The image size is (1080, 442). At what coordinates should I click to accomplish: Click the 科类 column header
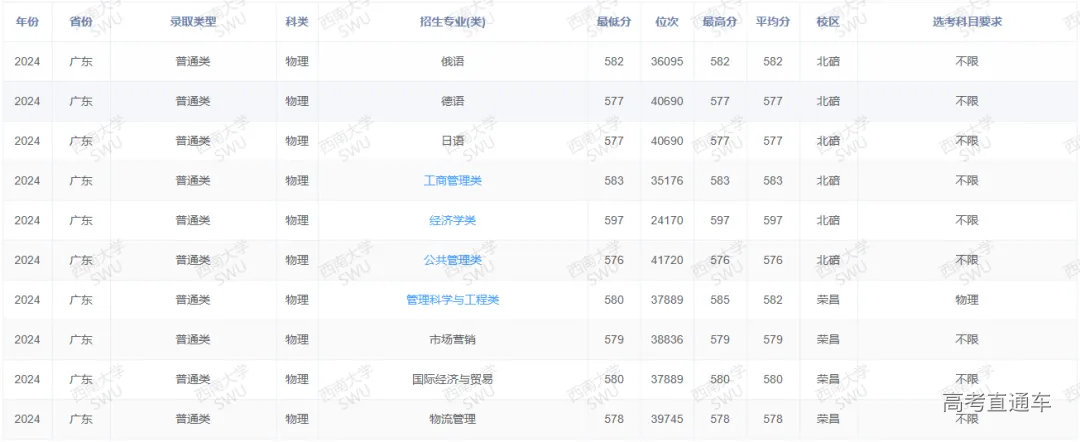pyautogui.click(x=296, y=22)
